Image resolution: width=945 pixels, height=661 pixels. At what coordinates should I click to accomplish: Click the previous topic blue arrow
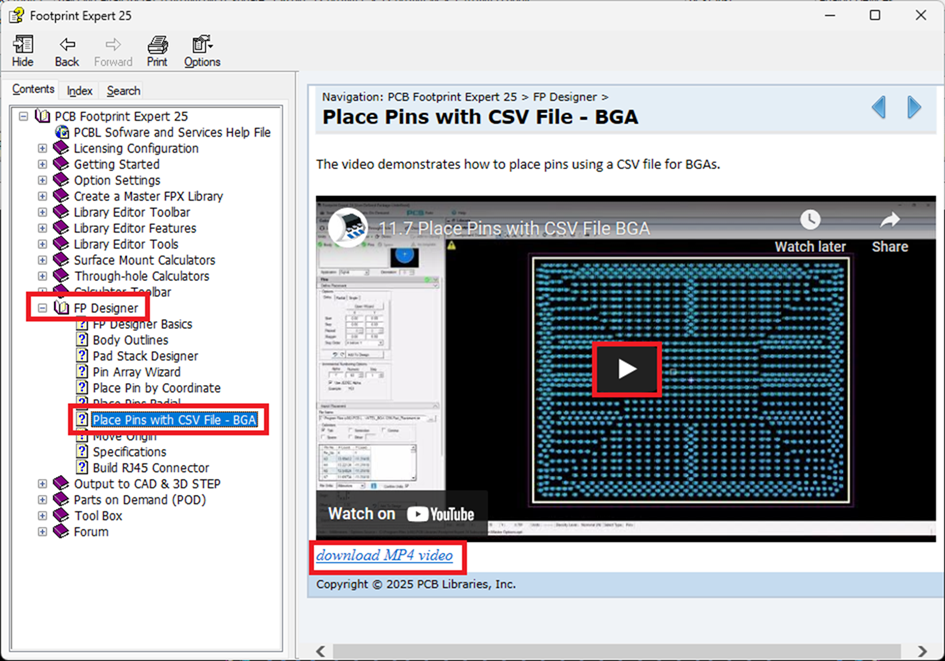[x=878, y=108]
